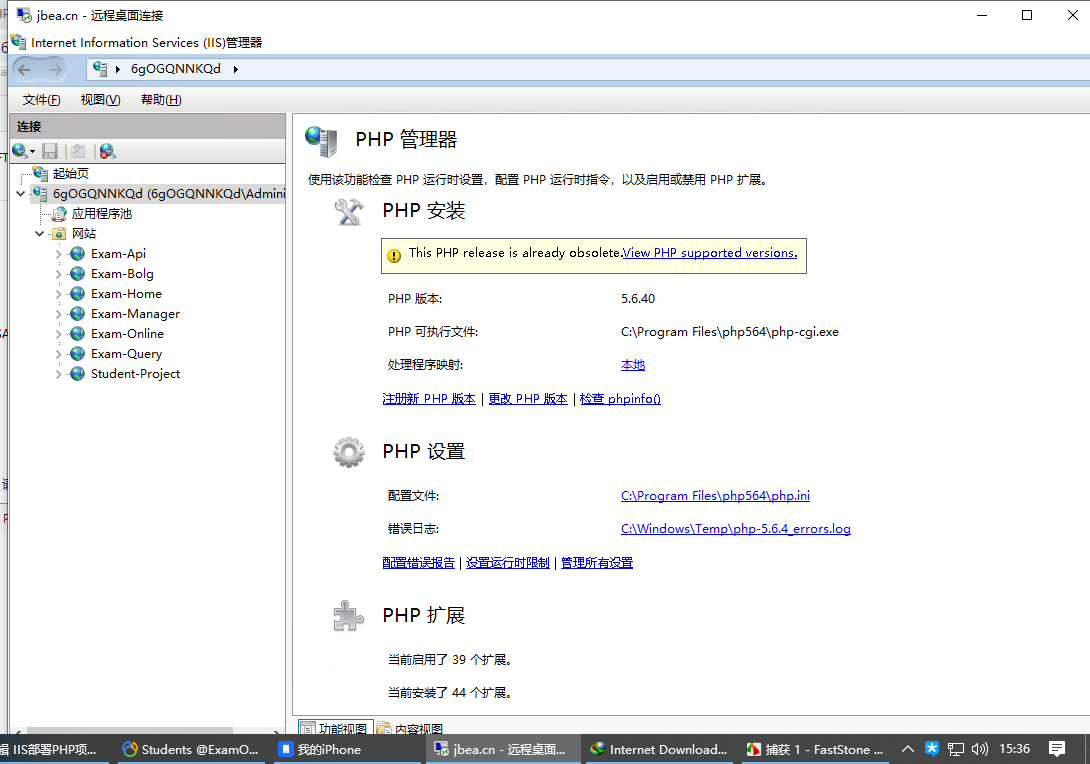The image size is (1090, 764).
Task: Expand the Exam-Api tree node
Action: (x=58, y=254)
